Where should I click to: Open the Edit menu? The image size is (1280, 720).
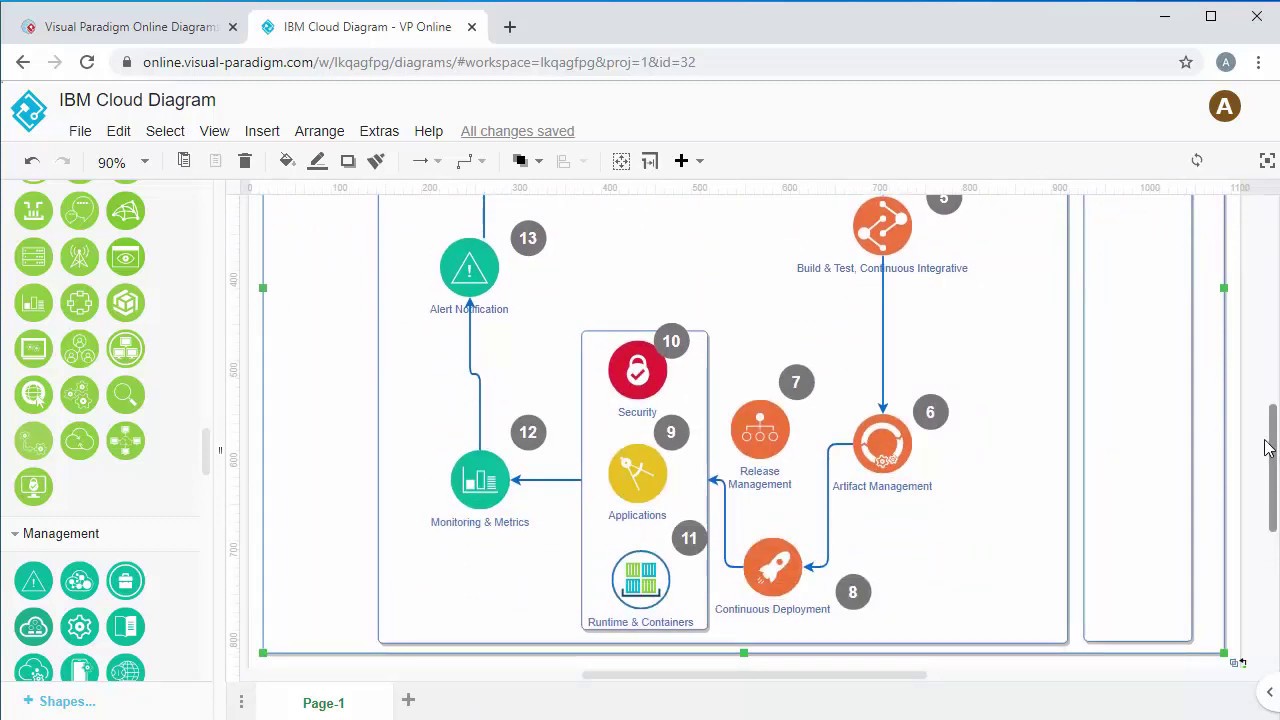tap(118, 131)
